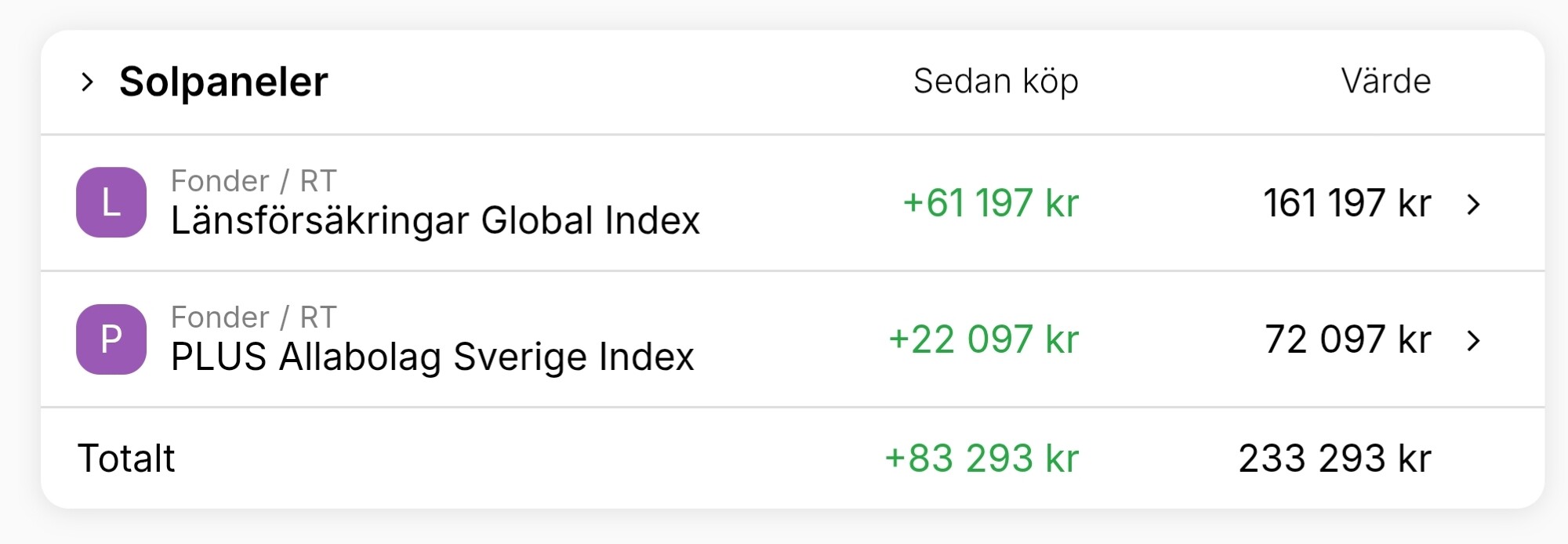Click the purple L fund icon

[111, 202]
